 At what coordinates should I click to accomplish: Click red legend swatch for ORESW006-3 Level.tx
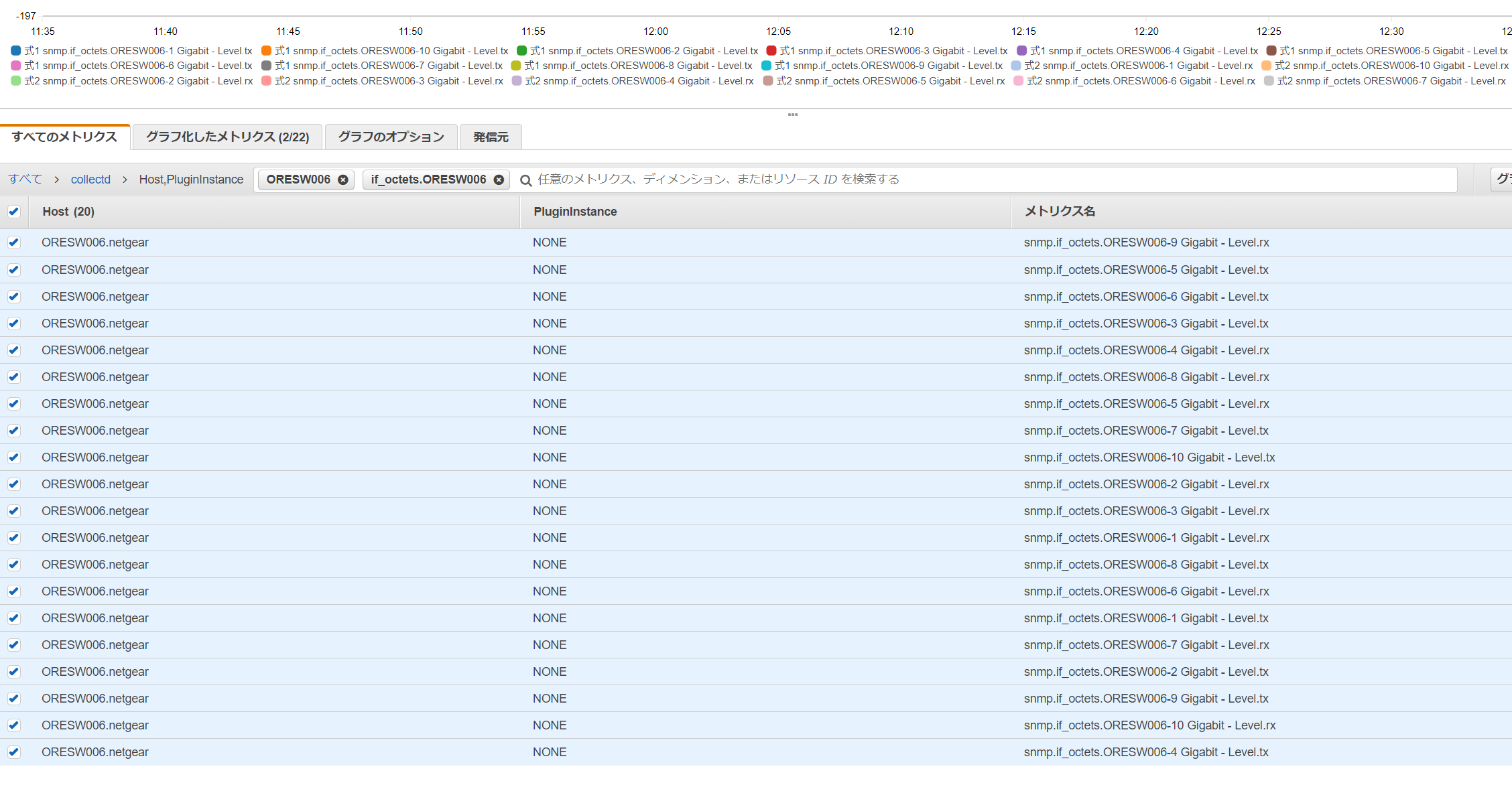771,51
